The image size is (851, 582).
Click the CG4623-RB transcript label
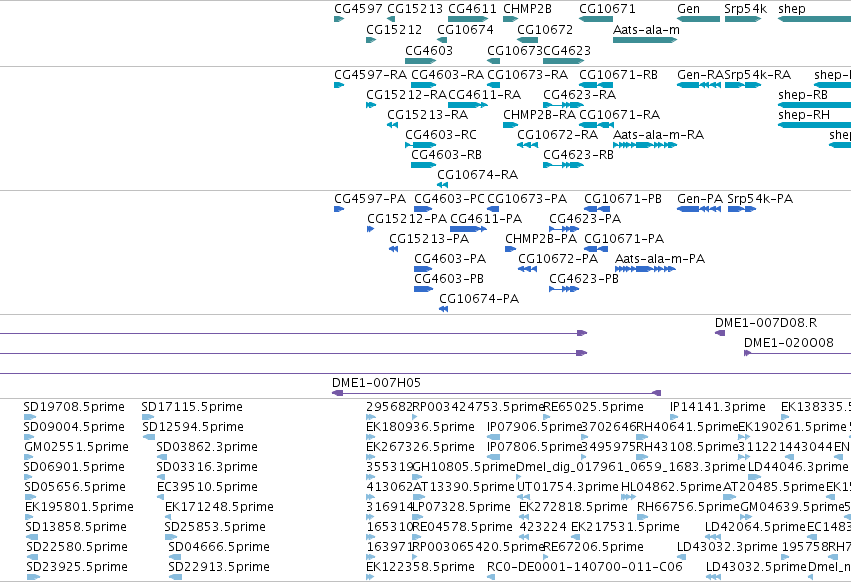[579, 154]
